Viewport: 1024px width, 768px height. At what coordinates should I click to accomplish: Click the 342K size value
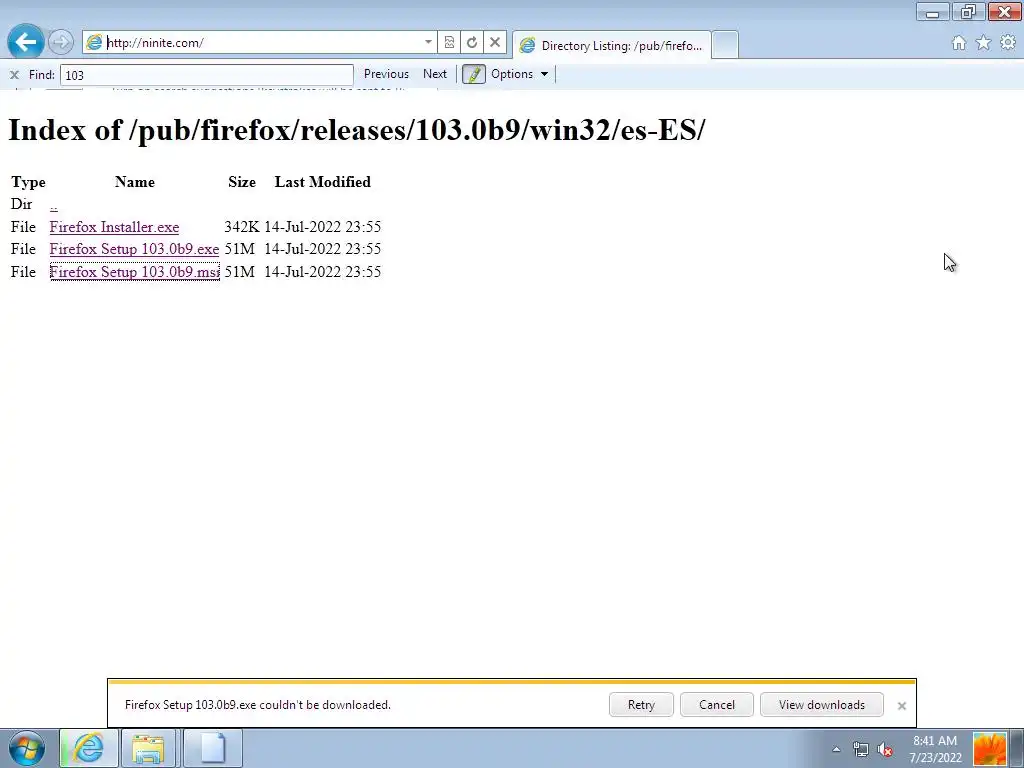[x=242, y=227]
